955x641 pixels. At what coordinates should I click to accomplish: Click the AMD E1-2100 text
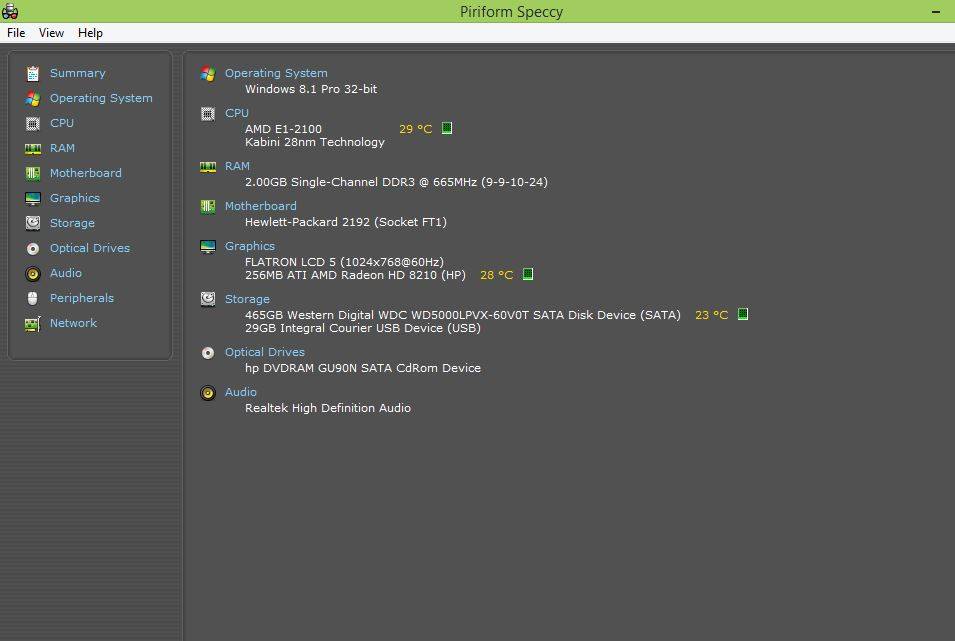[x=283, y=129]
